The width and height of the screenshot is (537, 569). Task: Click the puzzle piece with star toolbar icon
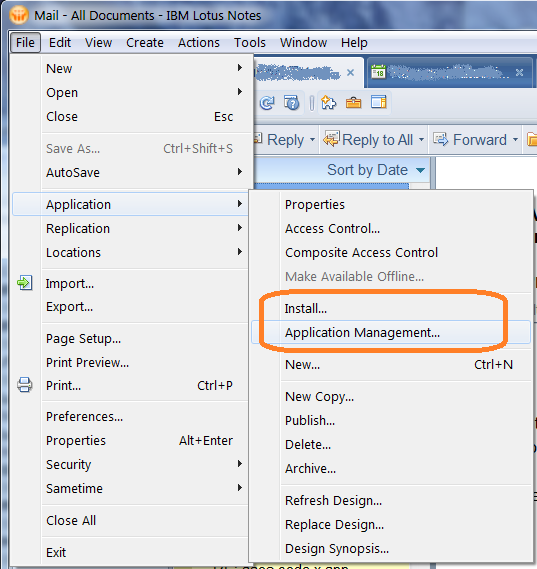click(329, 103)
